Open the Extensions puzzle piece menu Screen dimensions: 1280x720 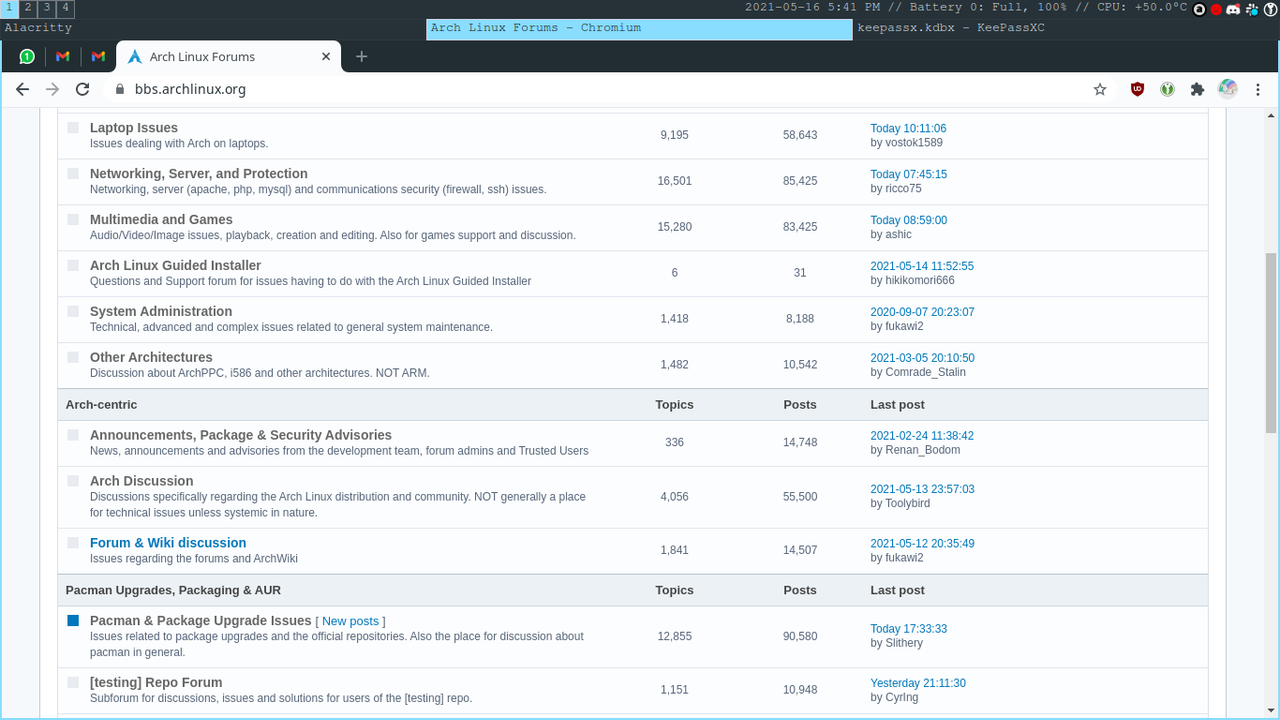pos(1197,89)
